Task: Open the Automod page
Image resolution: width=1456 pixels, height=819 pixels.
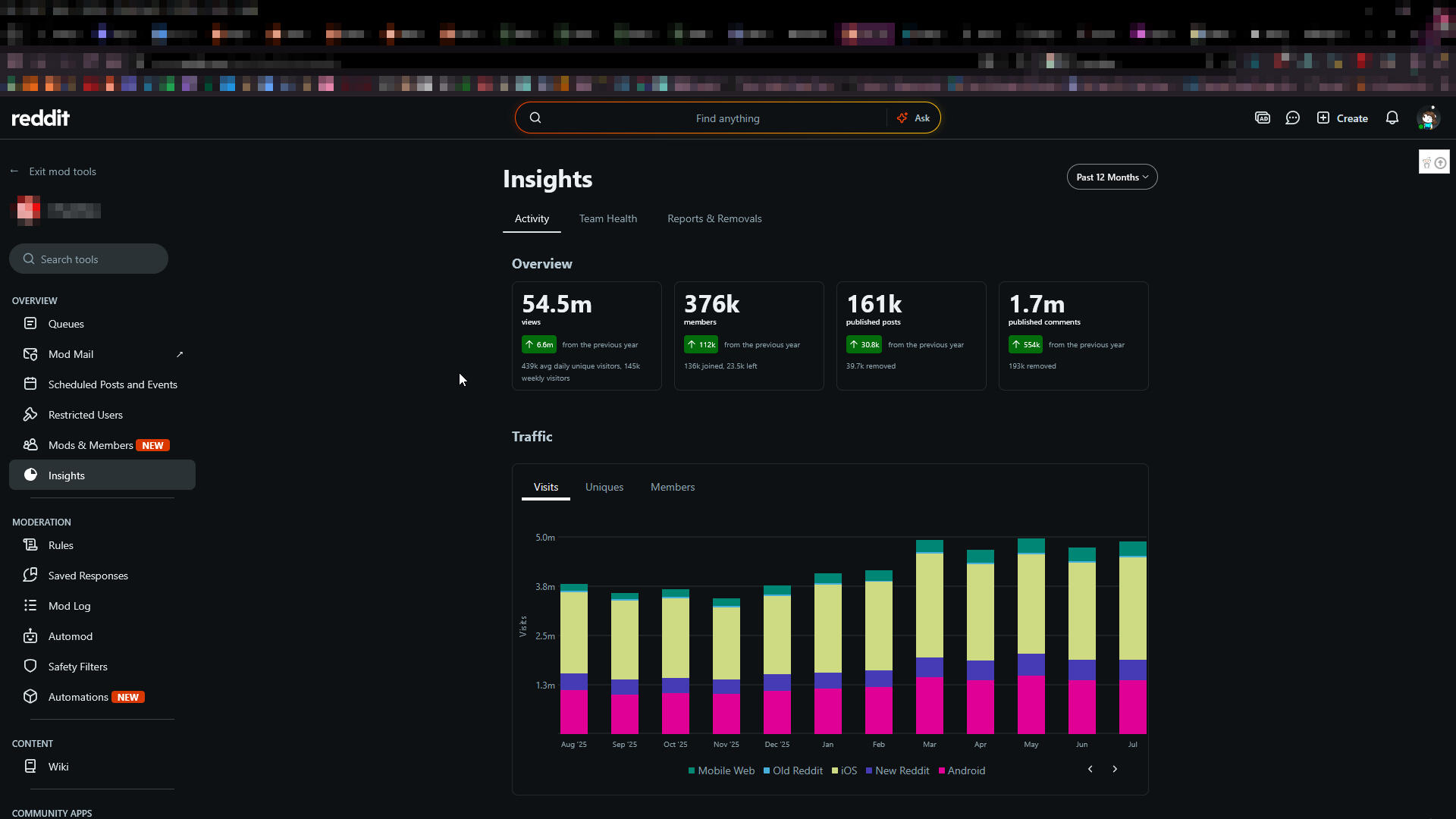Action: pyautogui.click(x=102, y=636)
